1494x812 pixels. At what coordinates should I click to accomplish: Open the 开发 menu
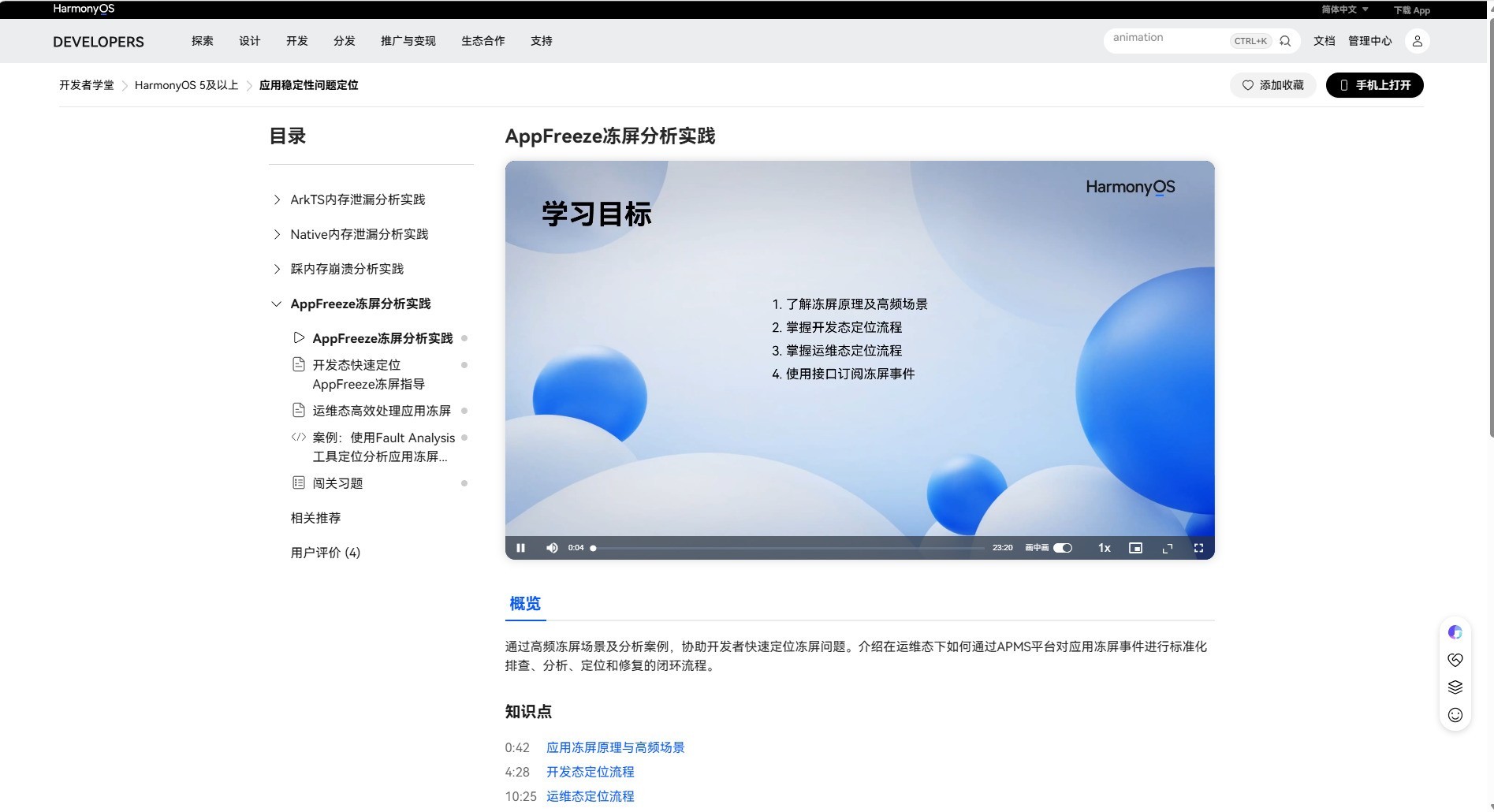click(x=297, y=41)
